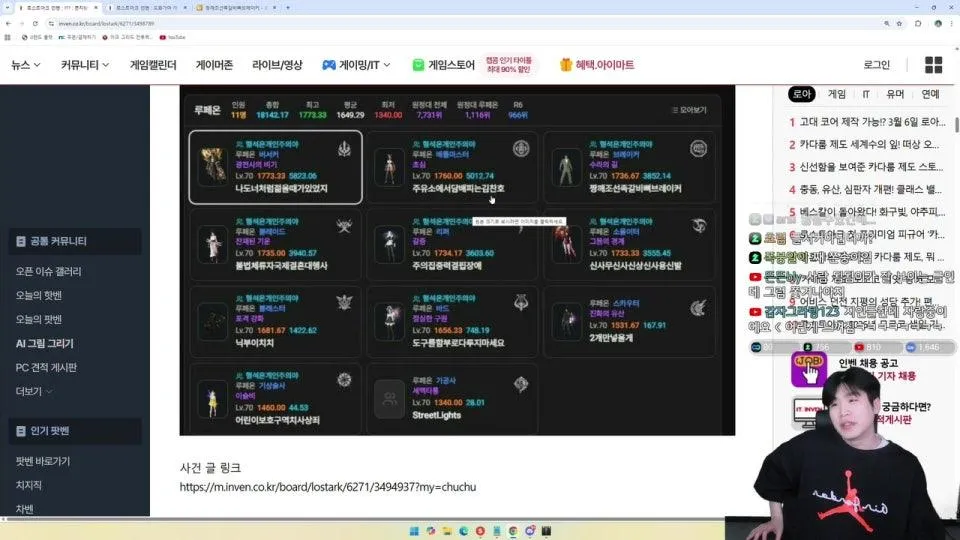Select the character card 주유소에서담배피는김찬호
Image resolution: width=960 pixels, height=540 pixels.
(x=452, y=167)
